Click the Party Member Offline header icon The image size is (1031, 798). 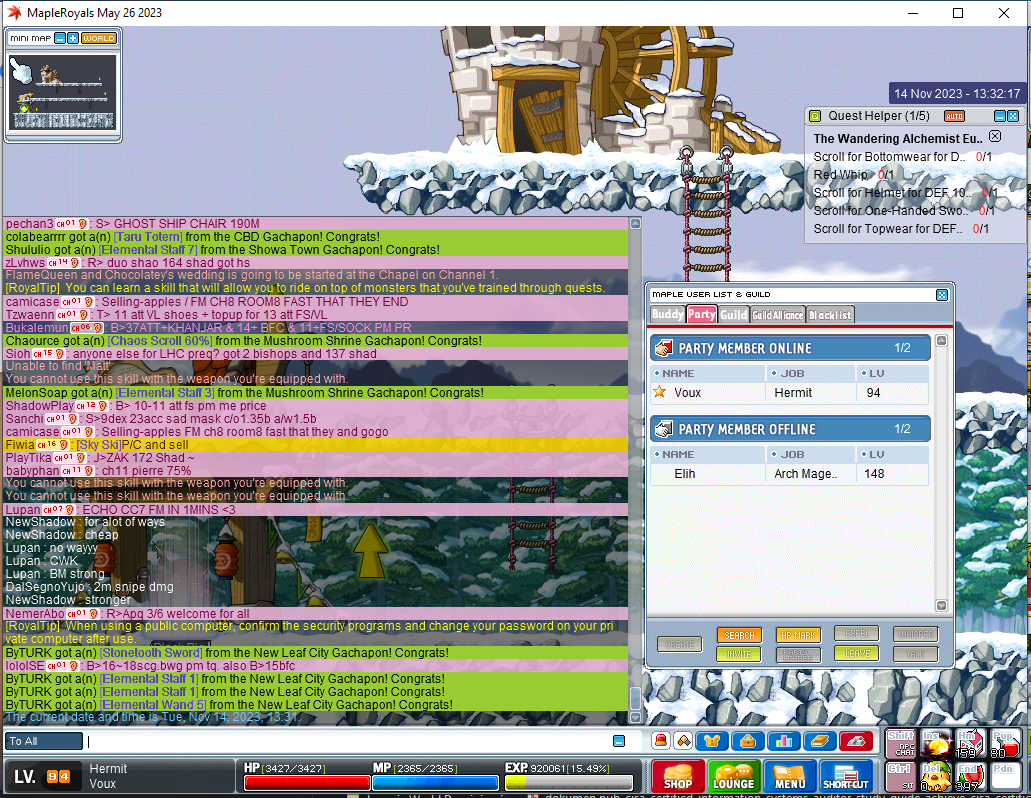(662, 429)
